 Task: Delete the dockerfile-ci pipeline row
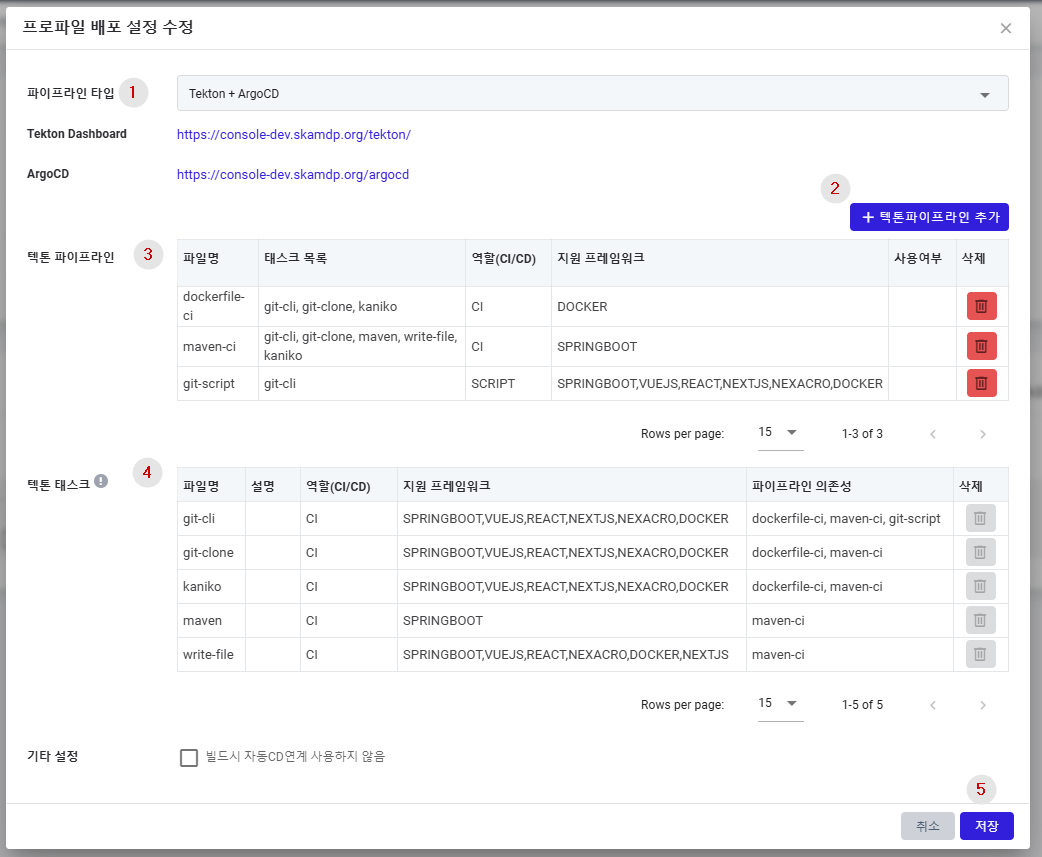[981, 306]
